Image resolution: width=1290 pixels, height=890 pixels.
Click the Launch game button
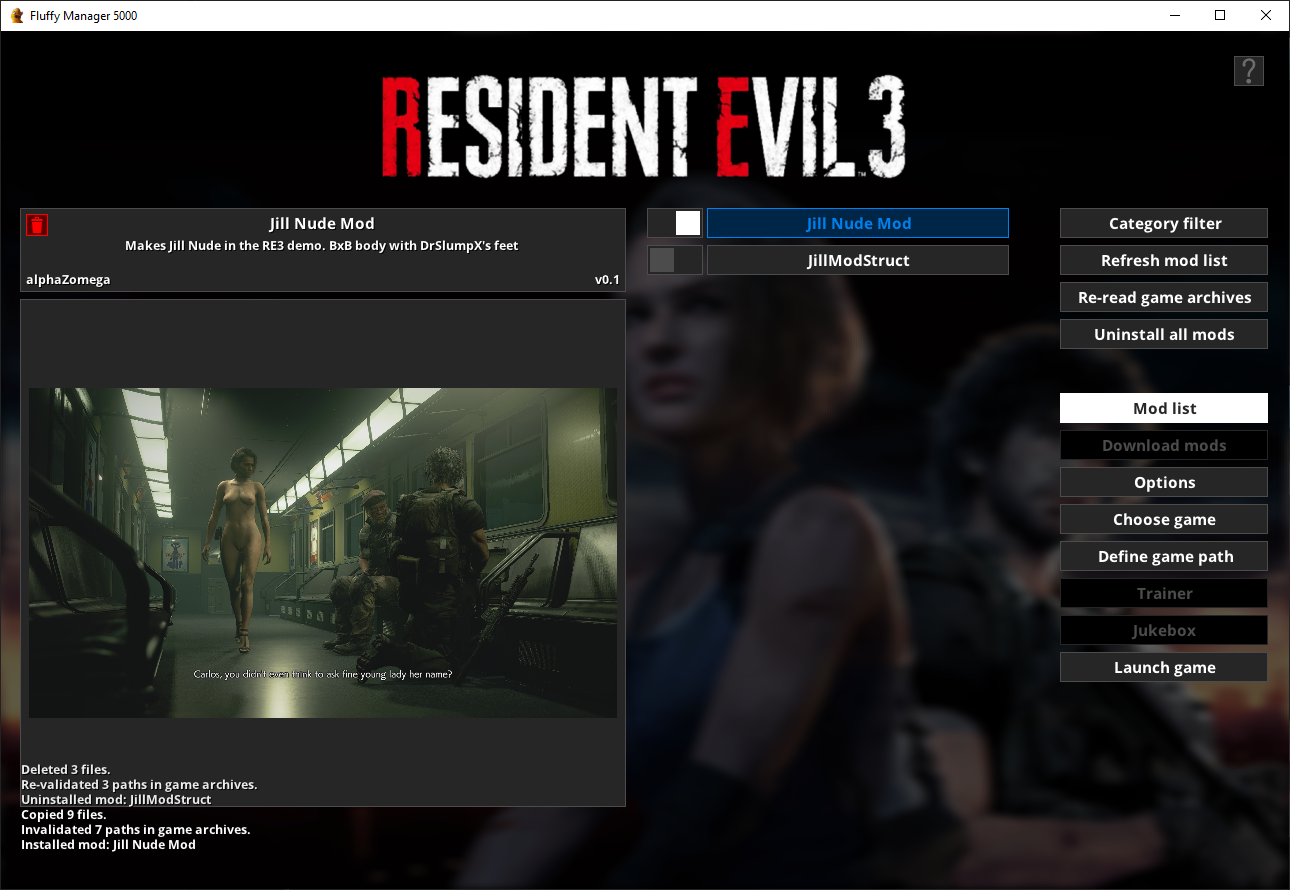click(1164, 667)
